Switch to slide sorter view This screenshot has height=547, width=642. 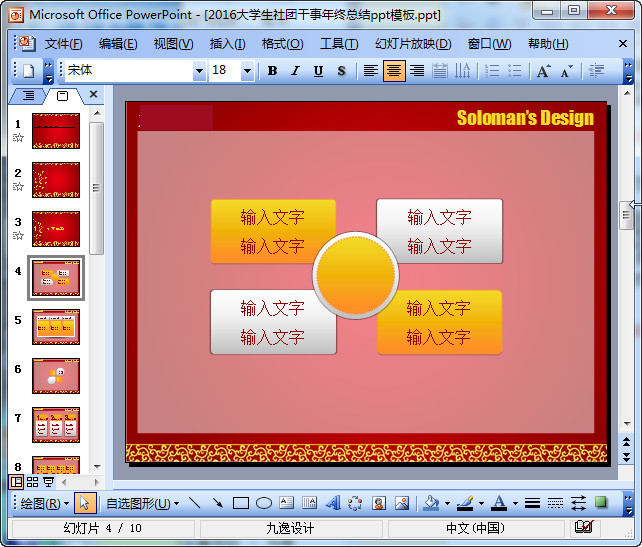pos(32,482)
